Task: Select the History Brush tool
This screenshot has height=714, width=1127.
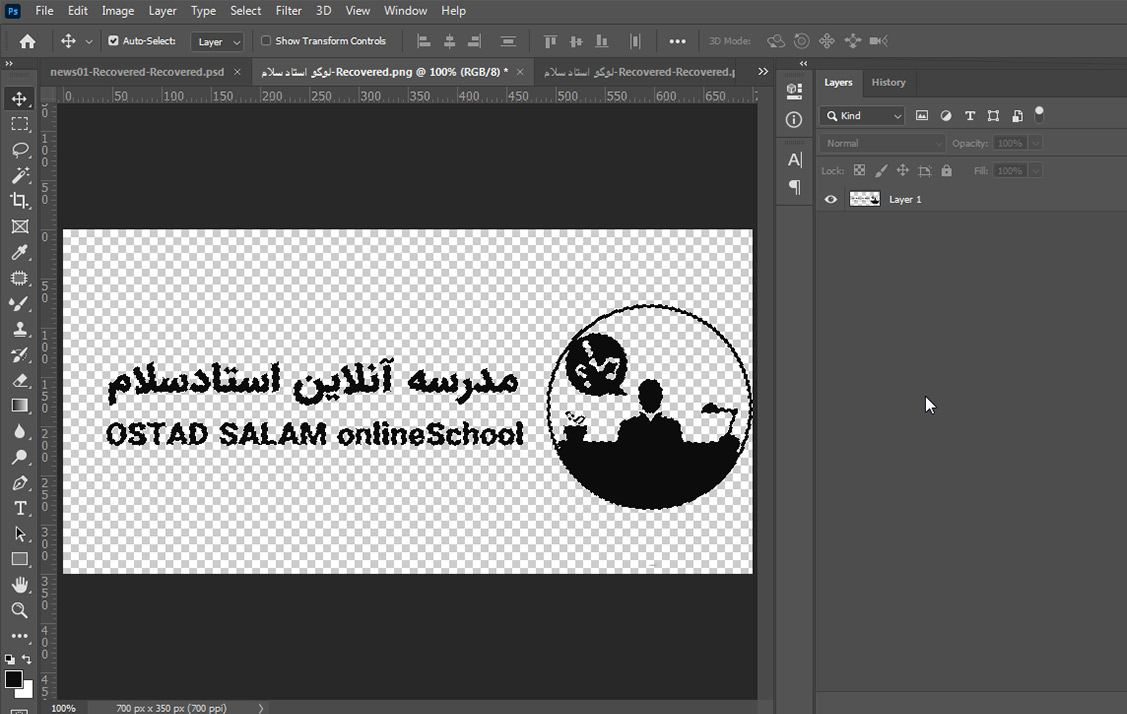Action: [19, 355]
